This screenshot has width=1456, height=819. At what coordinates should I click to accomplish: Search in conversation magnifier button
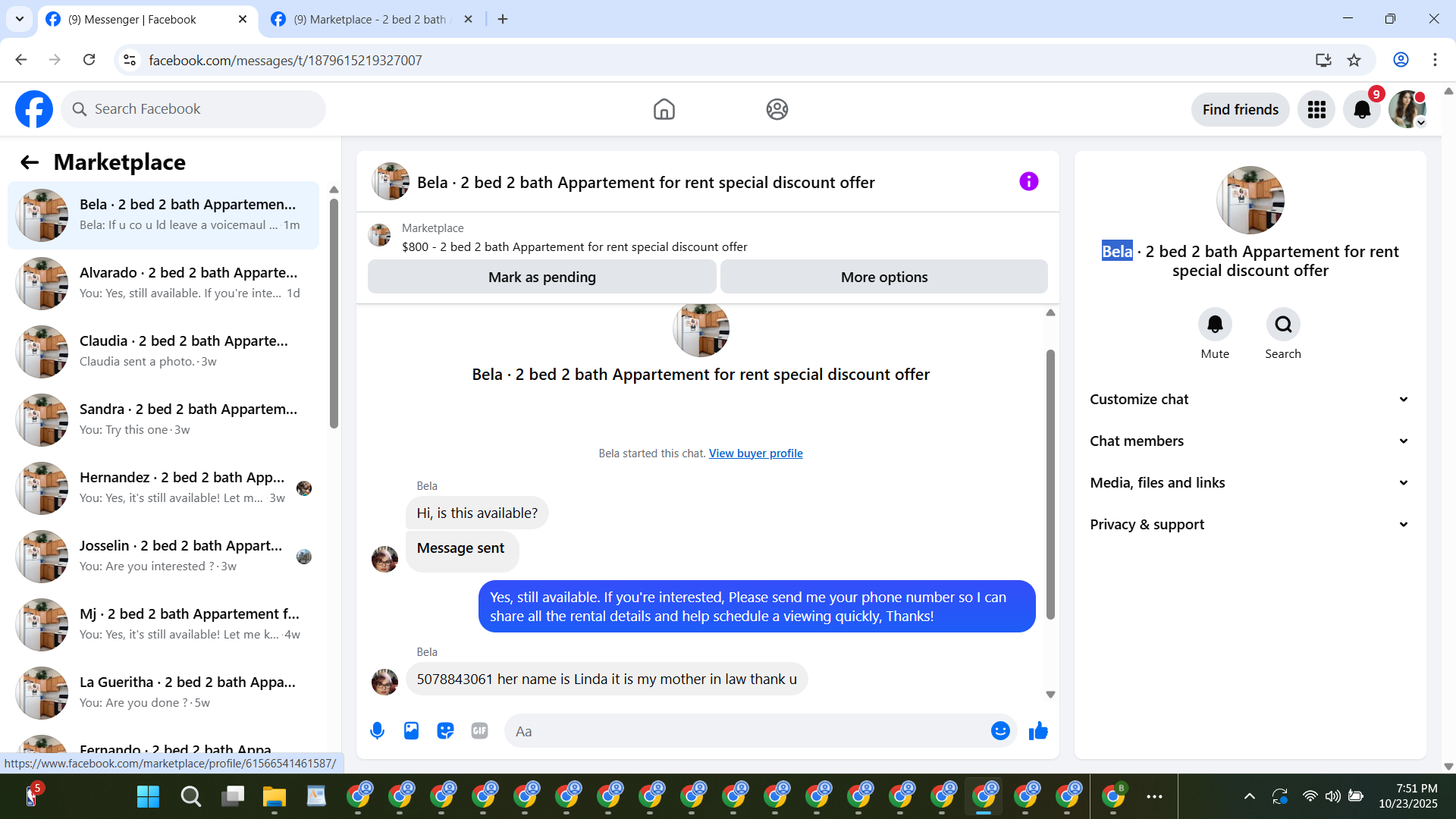point(1283,325)
